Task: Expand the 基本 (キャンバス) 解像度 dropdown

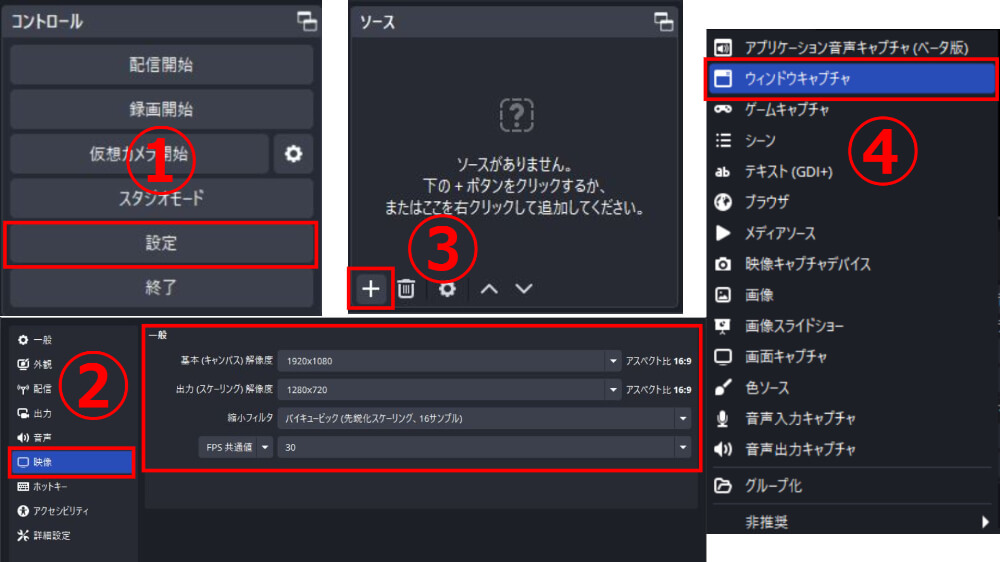Action: [613, 360]
